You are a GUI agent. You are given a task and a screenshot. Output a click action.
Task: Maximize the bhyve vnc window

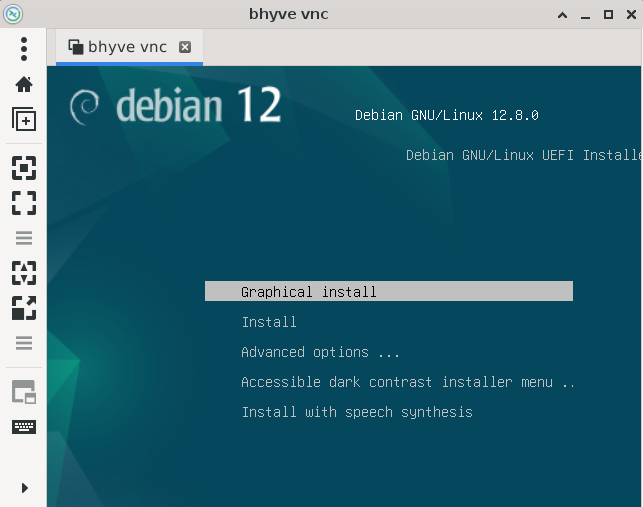point(609,15)
